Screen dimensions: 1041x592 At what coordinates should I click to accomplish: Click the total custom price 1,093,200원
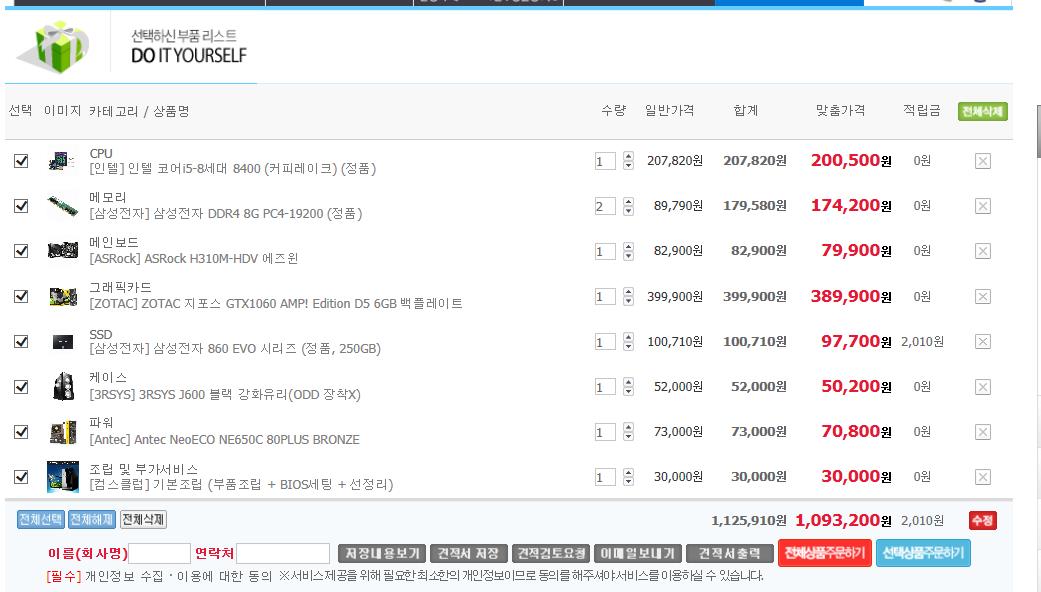(843, 521)
